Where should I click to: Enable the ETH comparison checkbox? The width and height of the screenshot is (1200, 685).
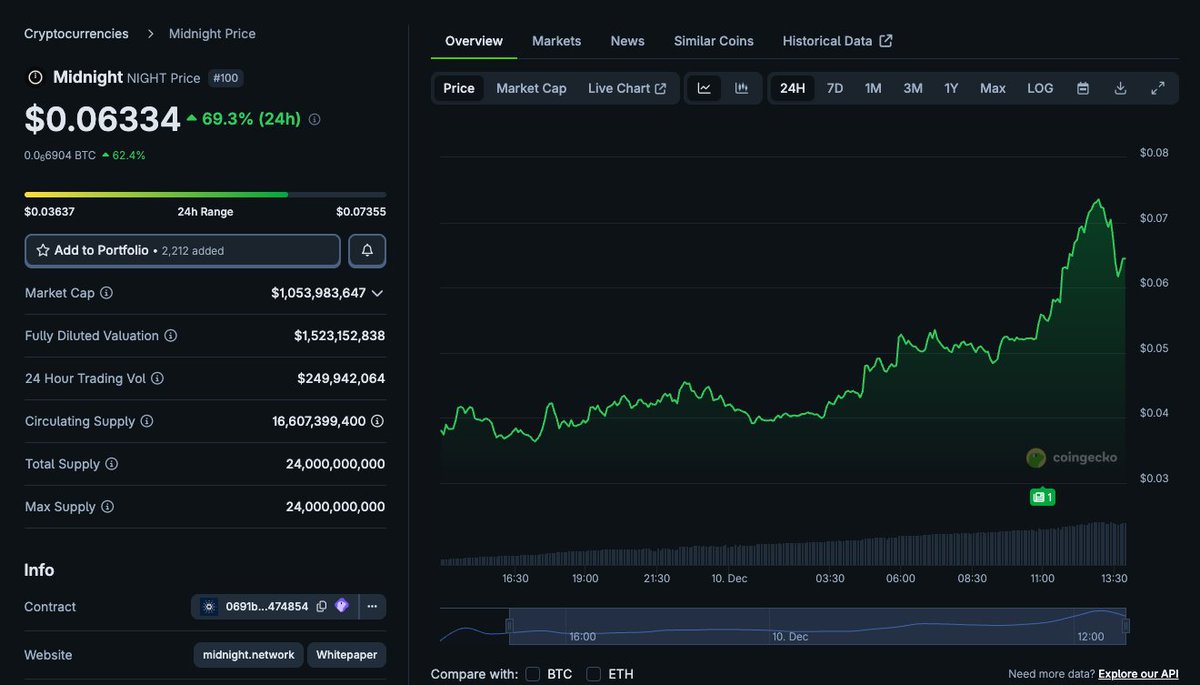(x=594, y=674)
